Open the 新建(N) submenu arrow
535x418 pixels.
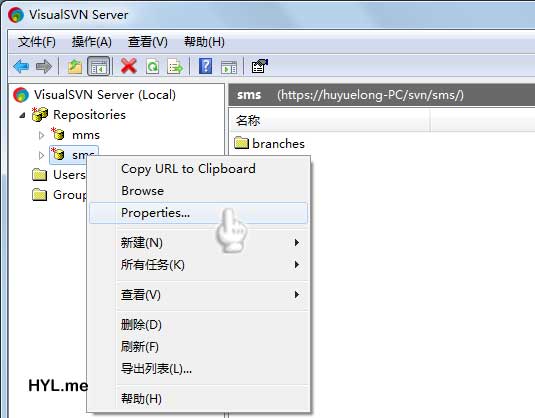pyautogui.click(x=297, y=243)
